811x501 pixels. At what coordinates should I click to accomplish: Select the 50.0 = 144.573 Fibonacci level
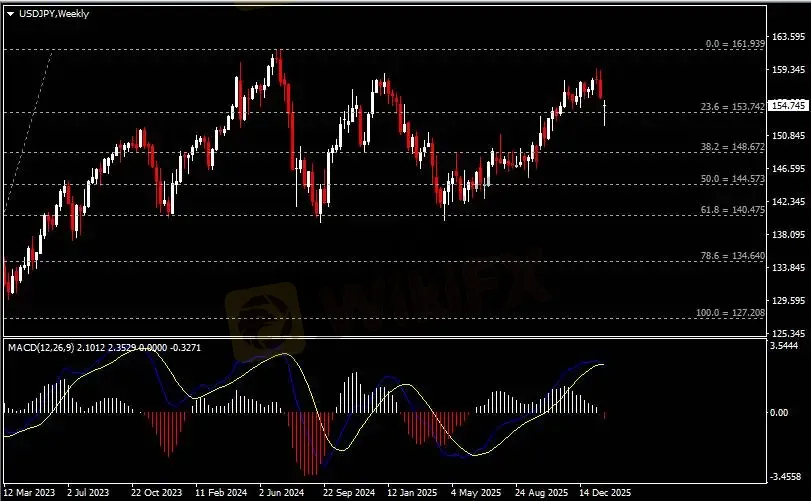tap(735, 179)
